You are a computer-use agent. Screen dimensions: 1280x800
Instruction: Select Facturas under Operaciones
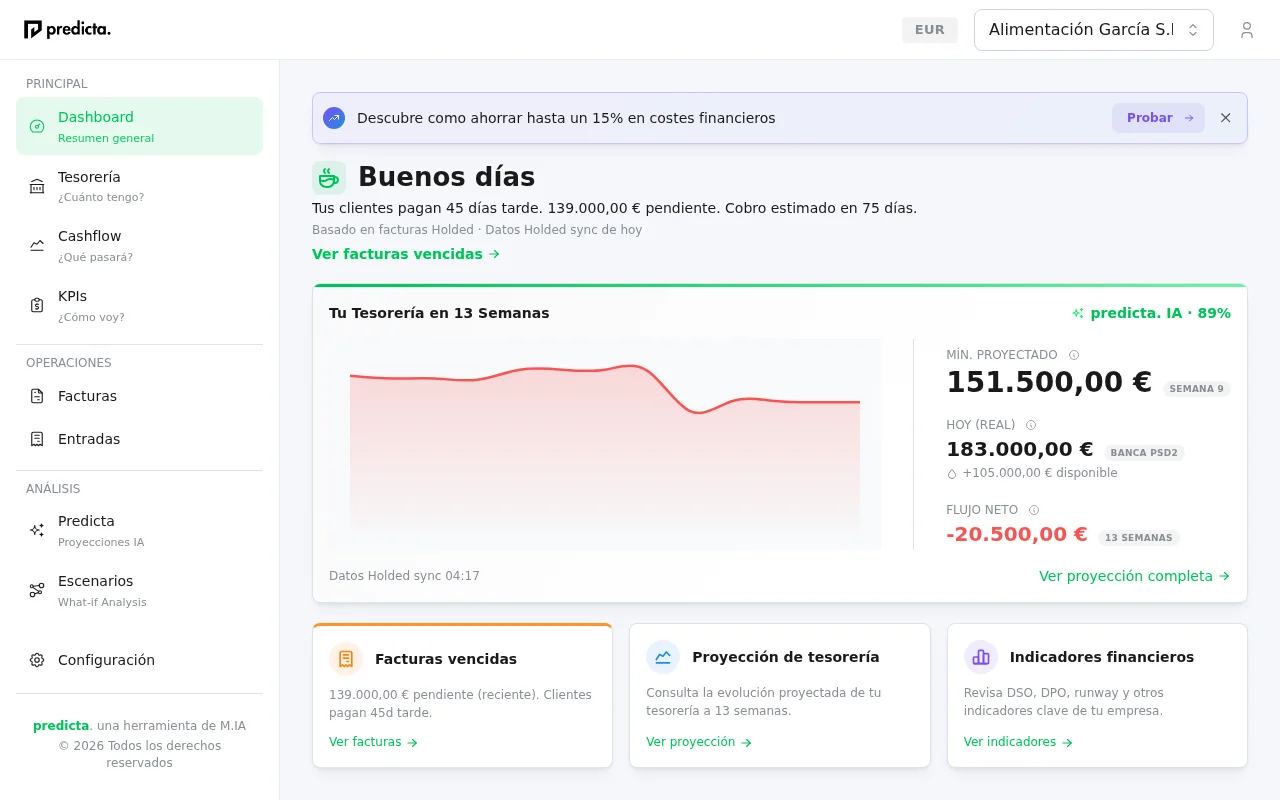click(x=87, y=396)
